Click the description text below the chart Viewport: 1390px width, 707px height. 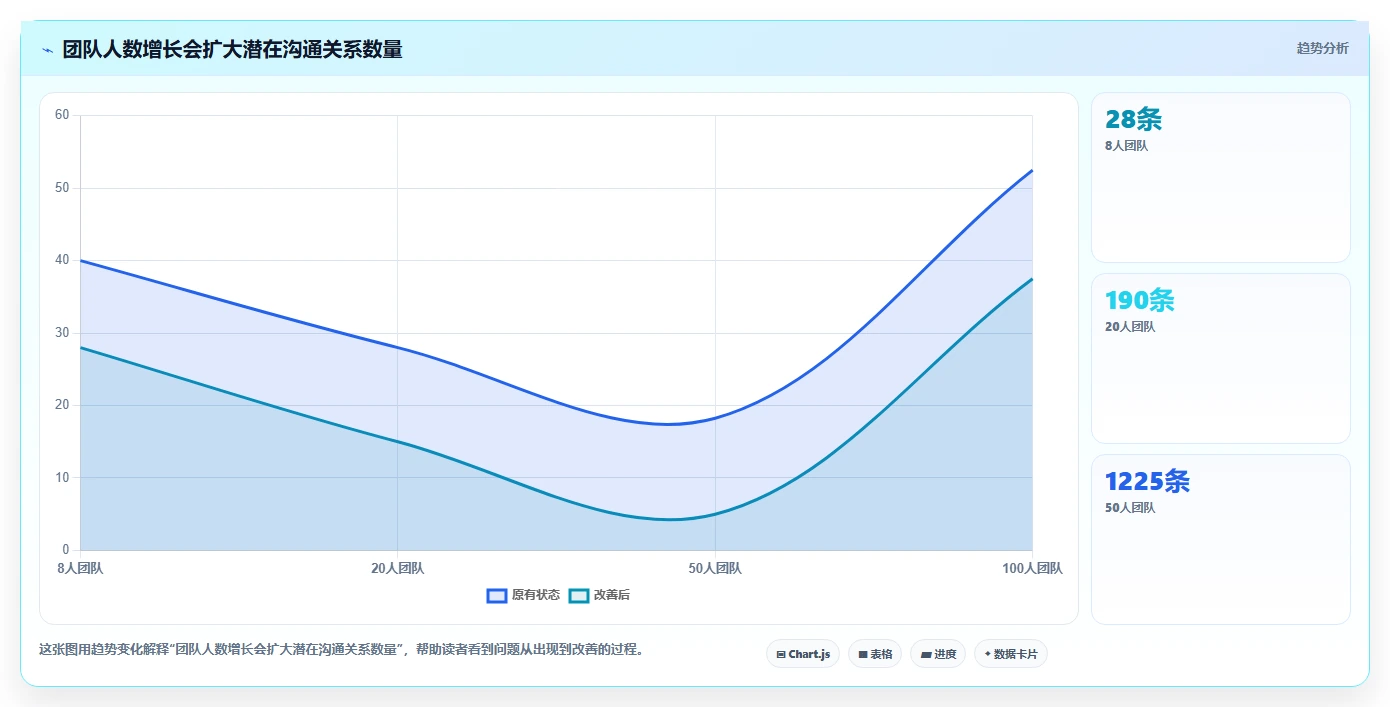pos(341,649)
